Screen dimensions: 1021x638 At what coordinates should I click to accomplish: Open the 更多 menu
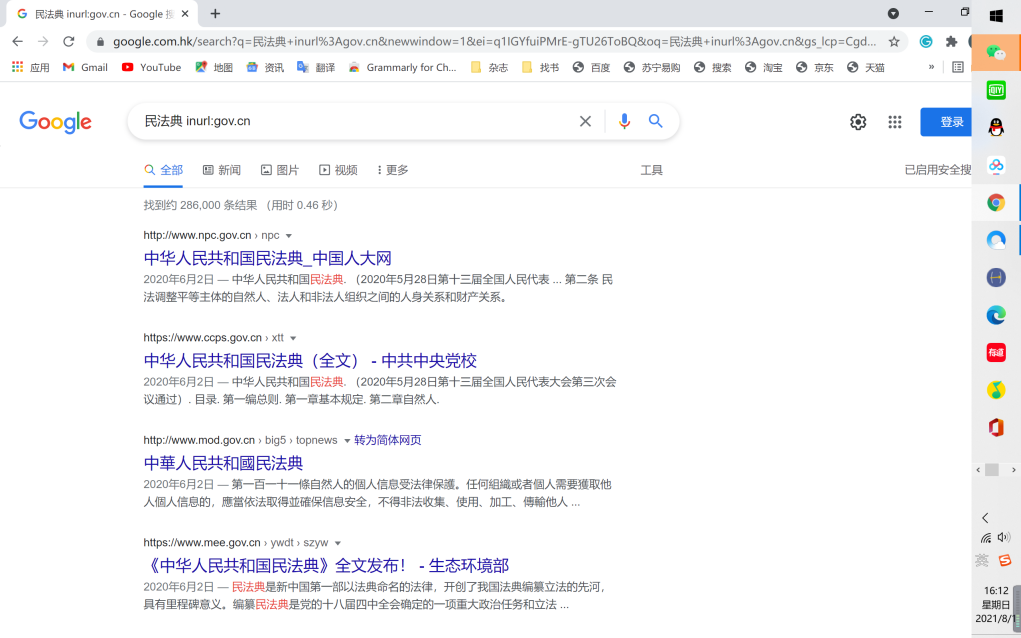[x=393, y=170]
